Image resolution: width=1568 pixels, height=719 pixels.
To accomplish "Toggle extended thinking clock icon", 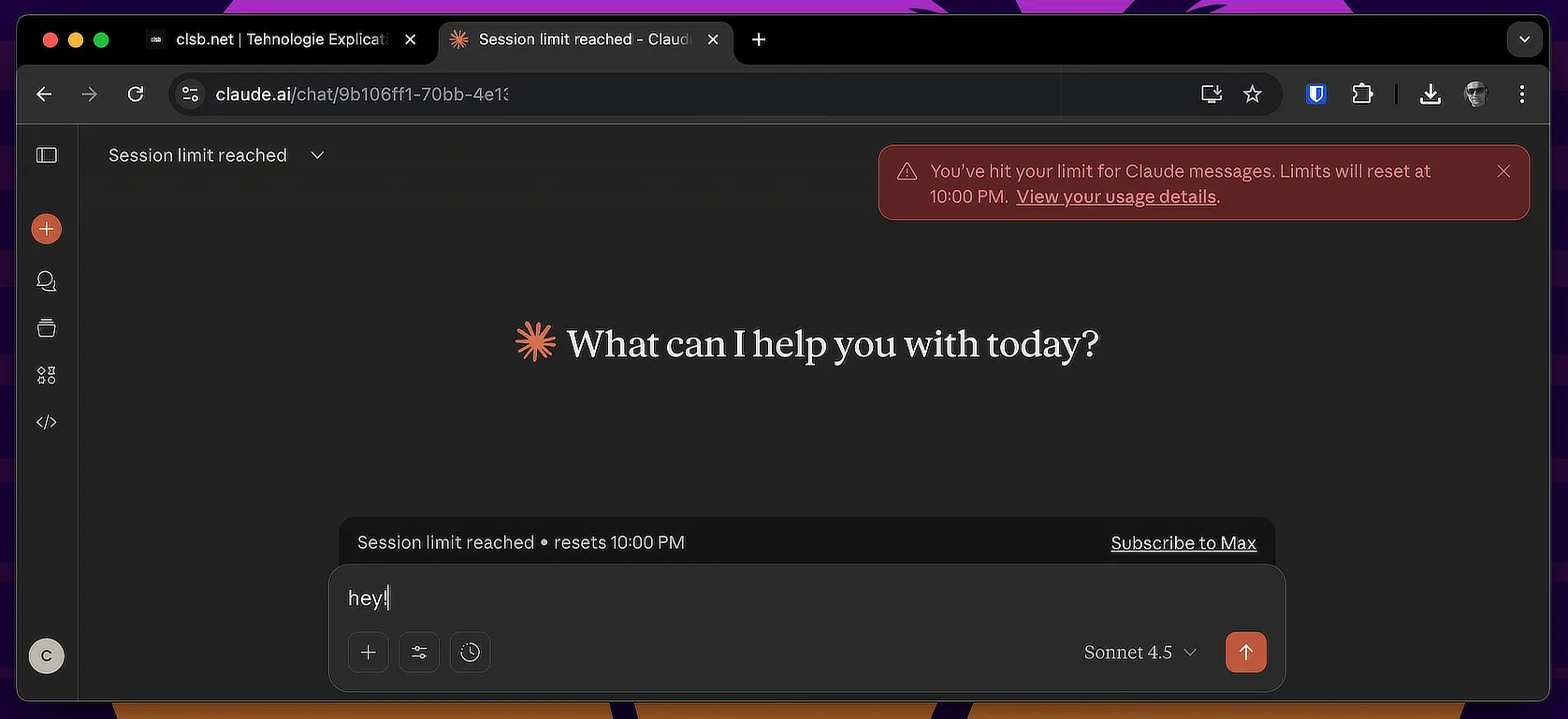I will coord(470,653).
